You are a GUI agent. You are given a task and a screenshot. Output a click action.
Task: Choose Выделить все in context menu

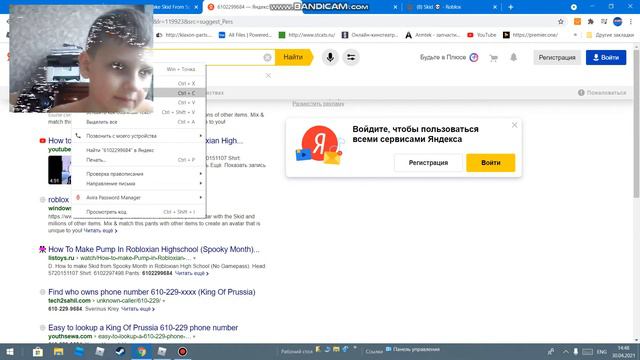[139, 122]
